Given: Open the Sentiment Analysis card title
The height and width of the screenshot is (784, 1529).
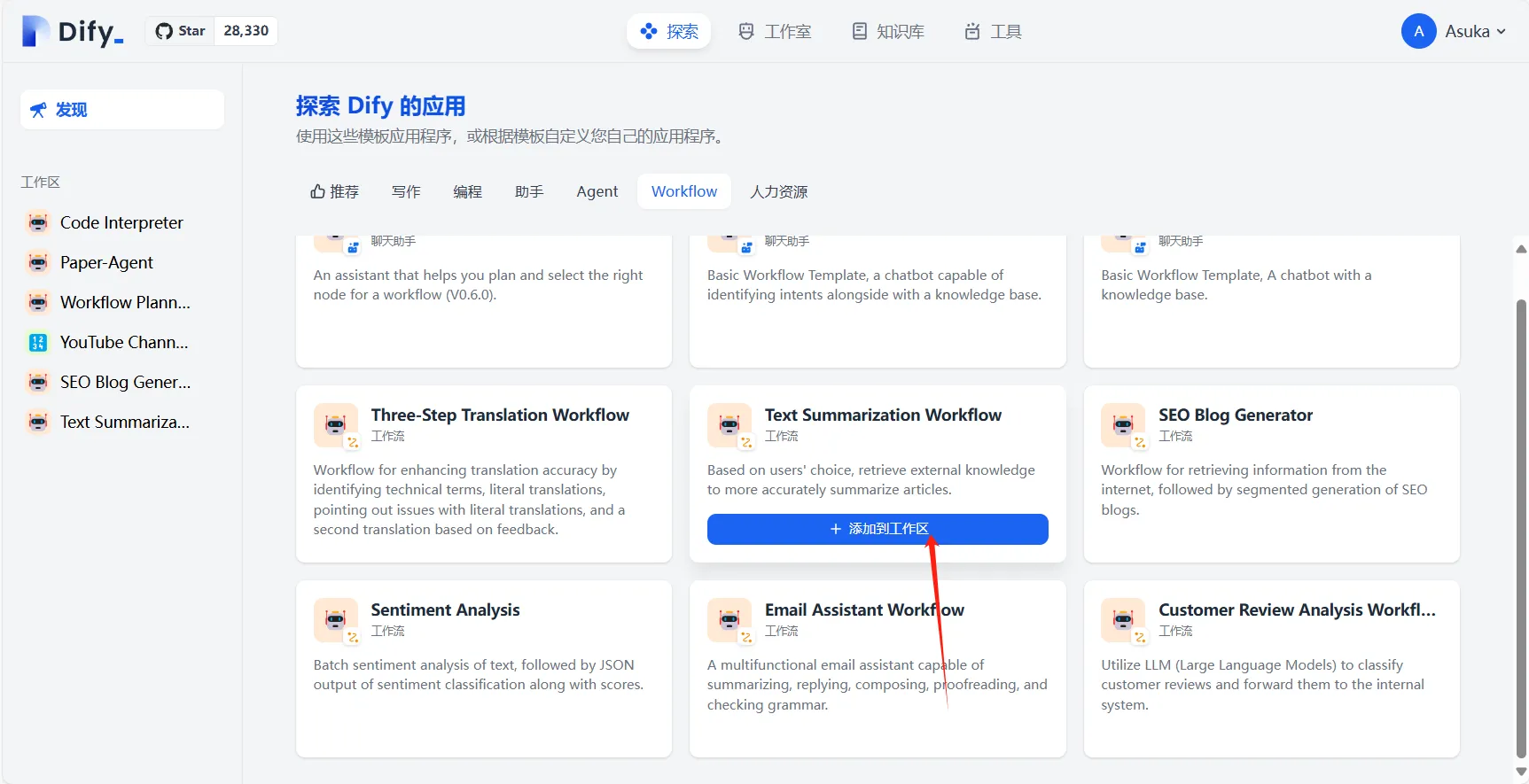Looking at the screenshot, I should 445,609.
